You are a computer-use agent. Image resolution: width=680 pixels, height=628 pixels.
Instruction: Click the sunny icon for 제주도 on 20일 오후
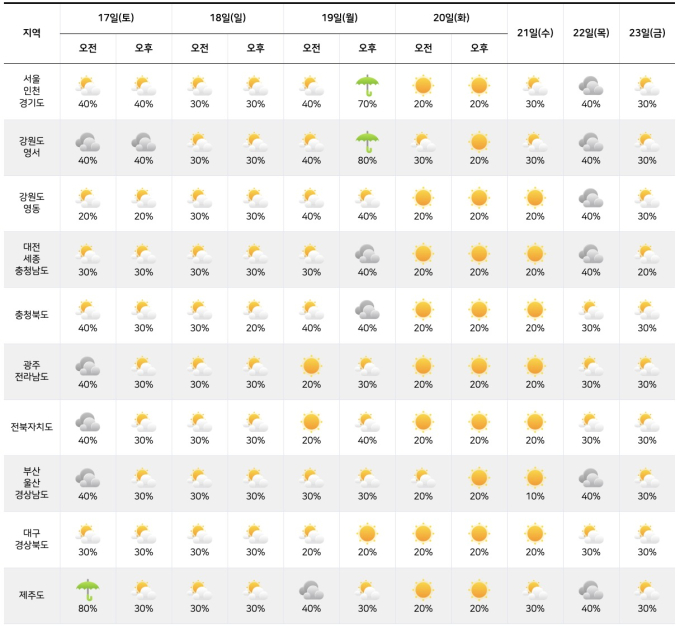tap(479, 590)
